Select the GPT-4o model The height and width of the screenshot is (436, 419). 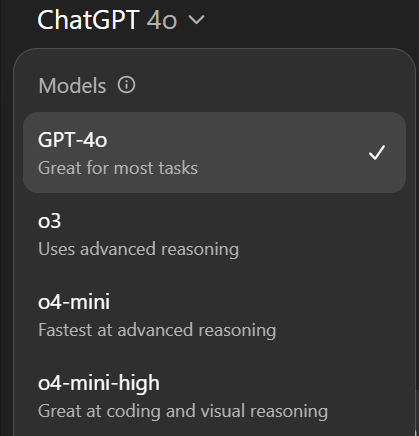[x=214, y=153]
